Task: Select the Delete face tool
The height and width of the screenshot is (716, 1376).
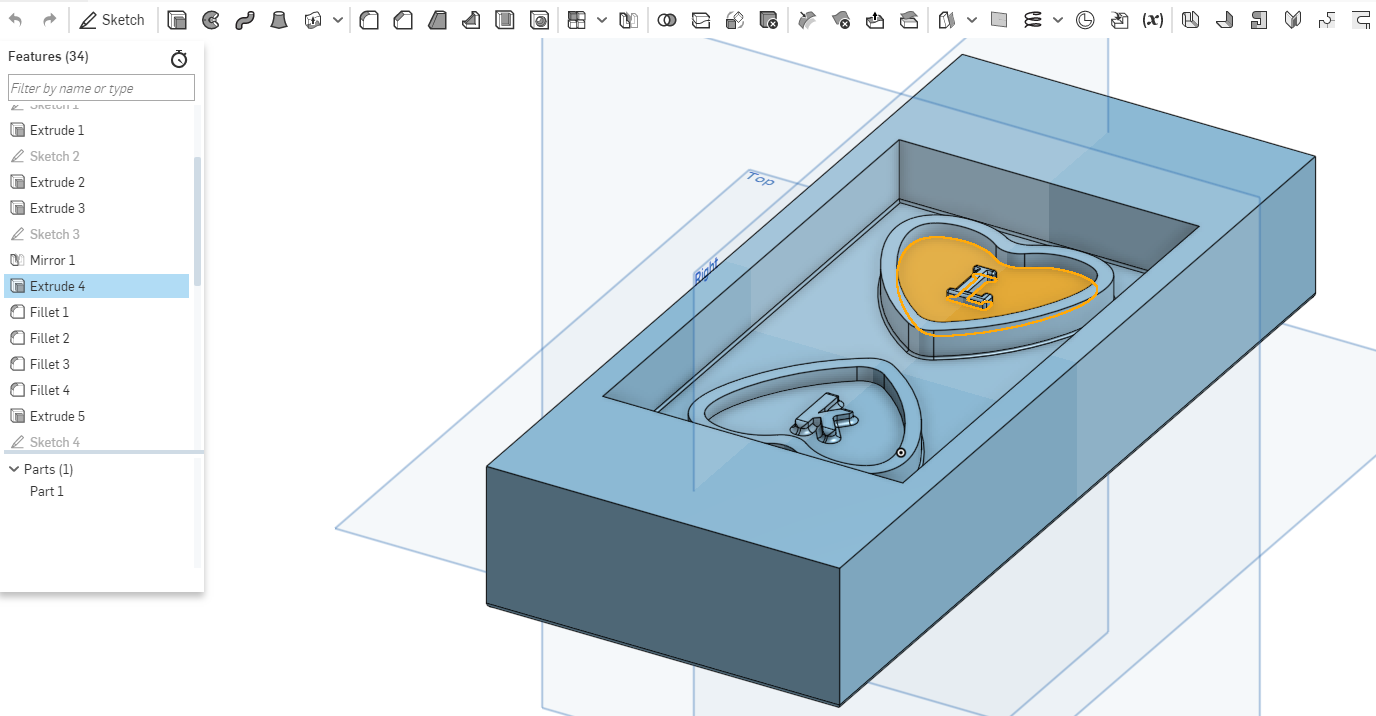Action: coord(841,19)
